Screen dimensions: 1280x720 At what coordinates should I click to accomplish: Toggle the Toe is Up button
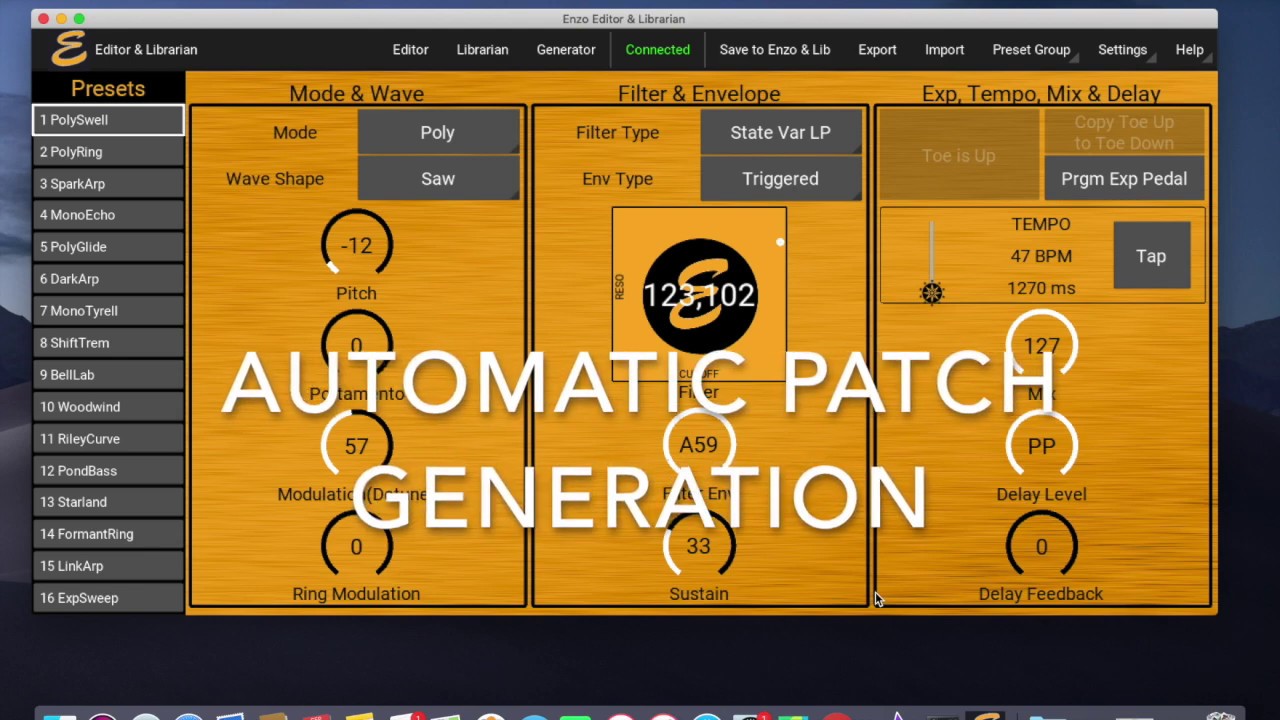[x=958, y=156]
